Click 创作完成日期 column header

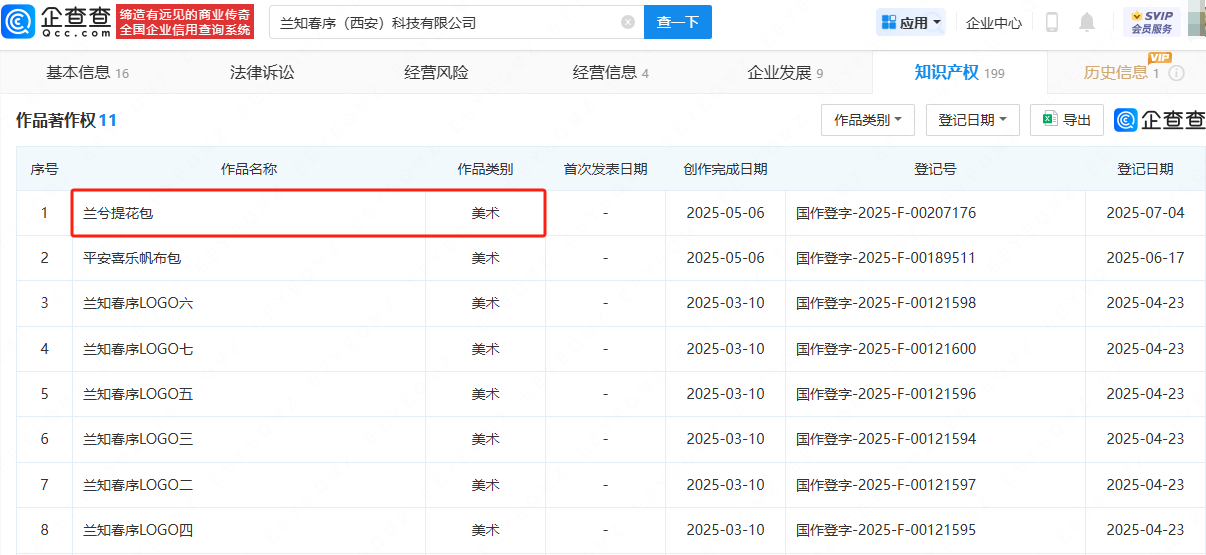pos(725,169)
